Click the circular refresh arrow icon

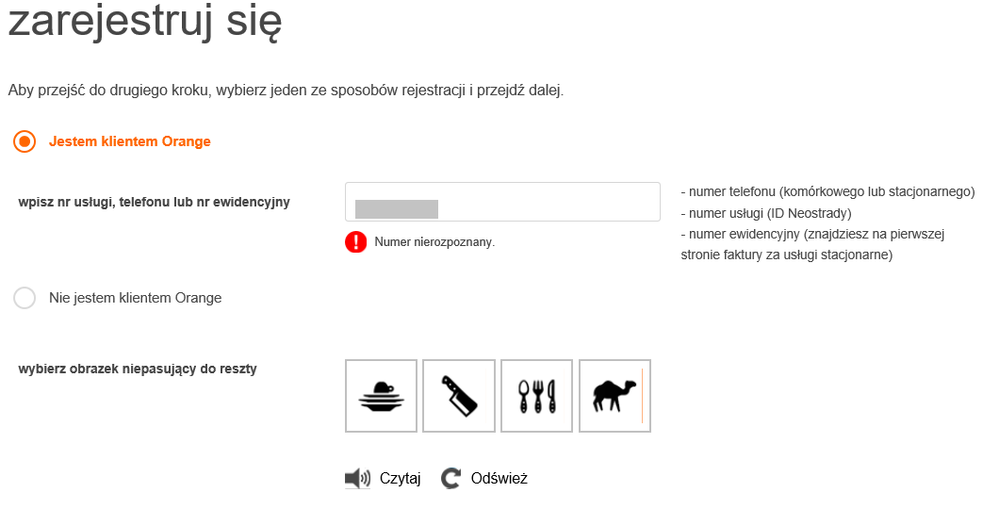[x=452, y=479]
